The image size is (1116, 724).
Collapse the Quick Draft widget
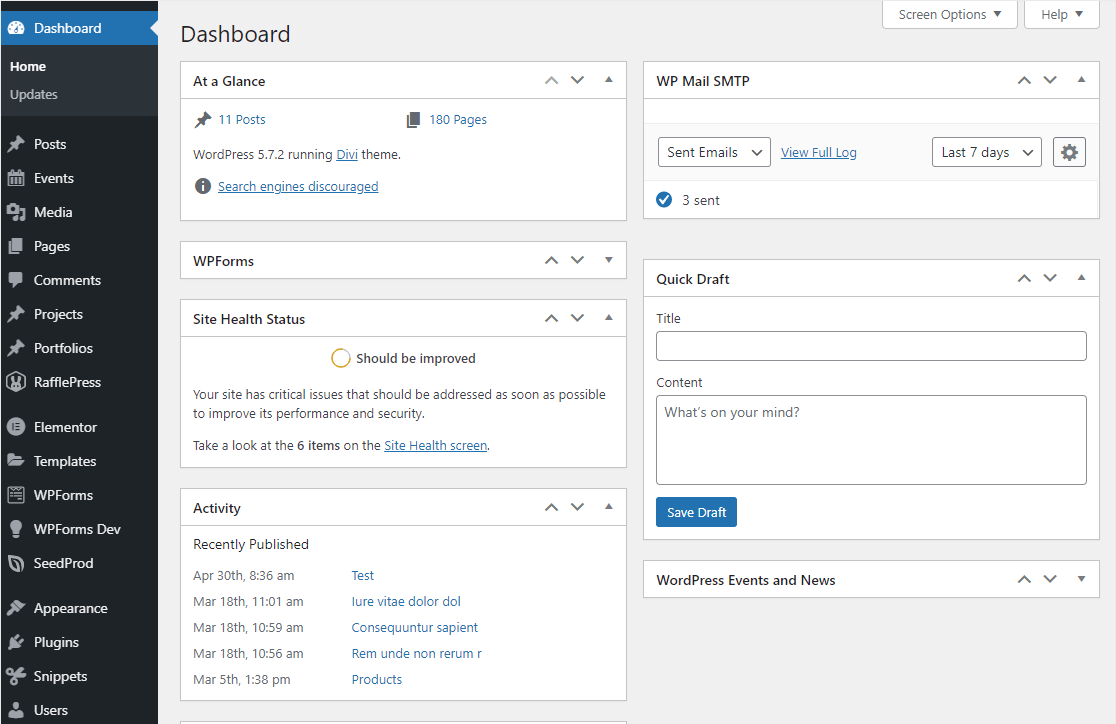pyautogui.click(x=1081, y=278)
